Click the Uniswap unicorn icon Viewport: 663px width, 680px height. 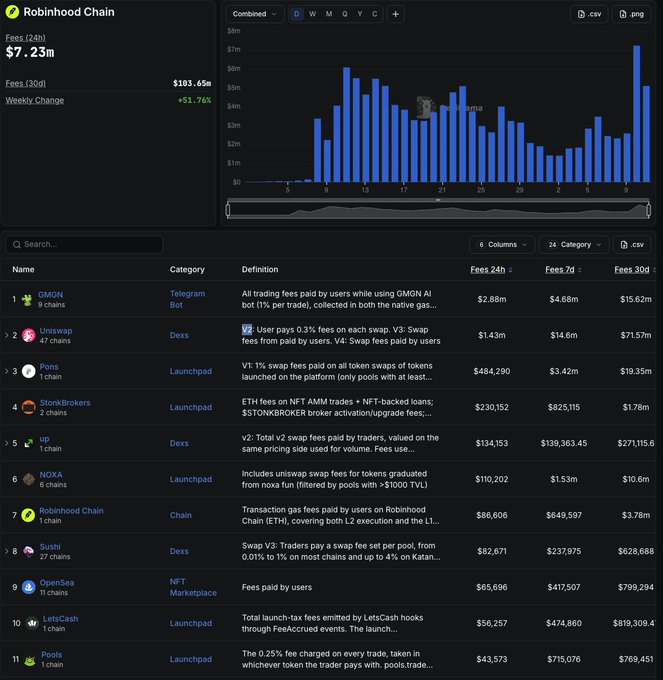click(x=29, y=335)
